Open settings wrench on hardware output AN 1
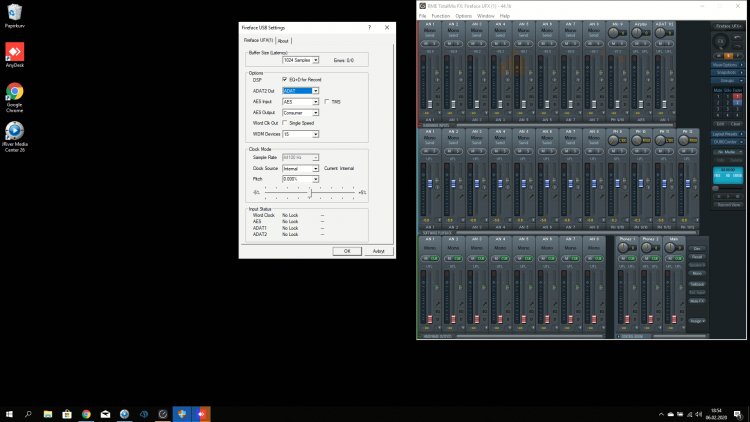The width and height of the screenshot is (750, 422). pyautogui.click(x=438, y=304)
